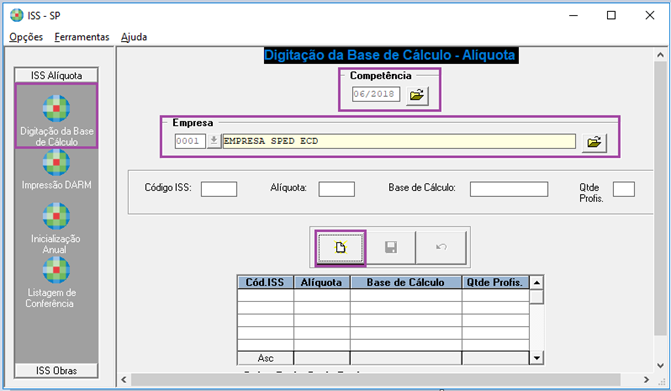Click the Empresa code 0001 field
671x391 pixels.
(x=190, y=141)
